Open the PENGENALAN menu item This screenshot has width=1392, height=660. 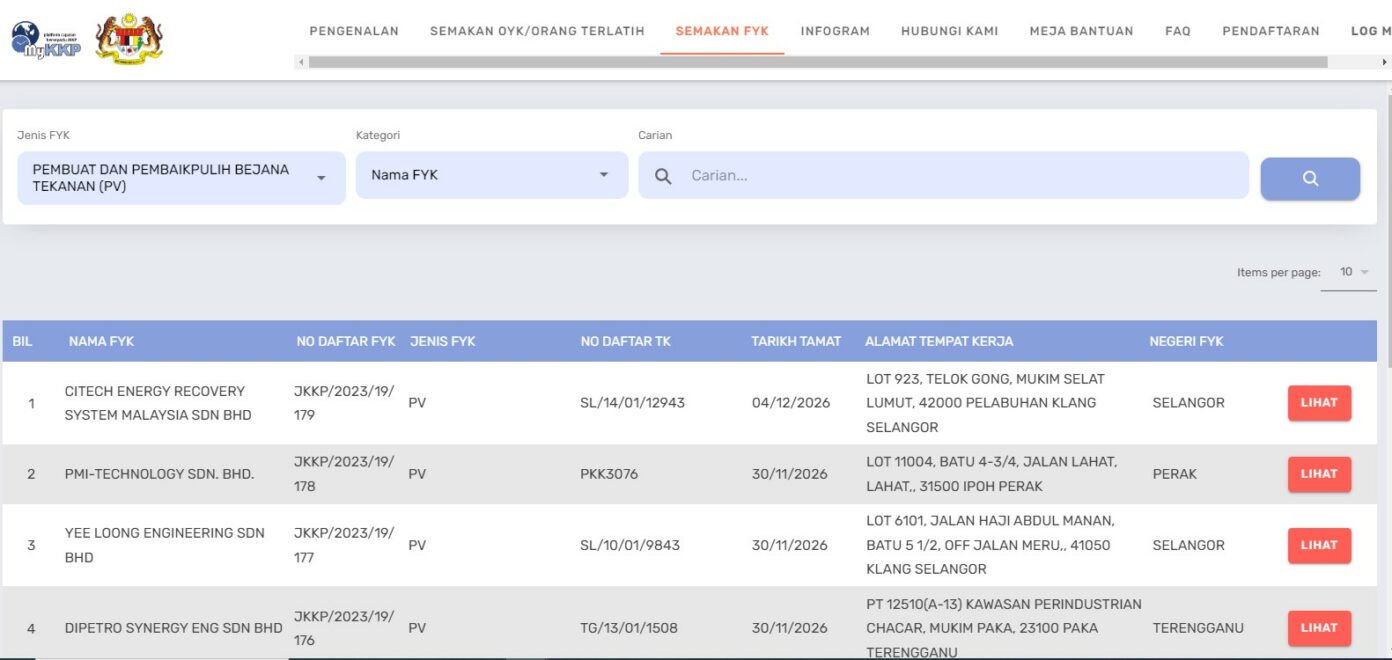coord(354,31)
